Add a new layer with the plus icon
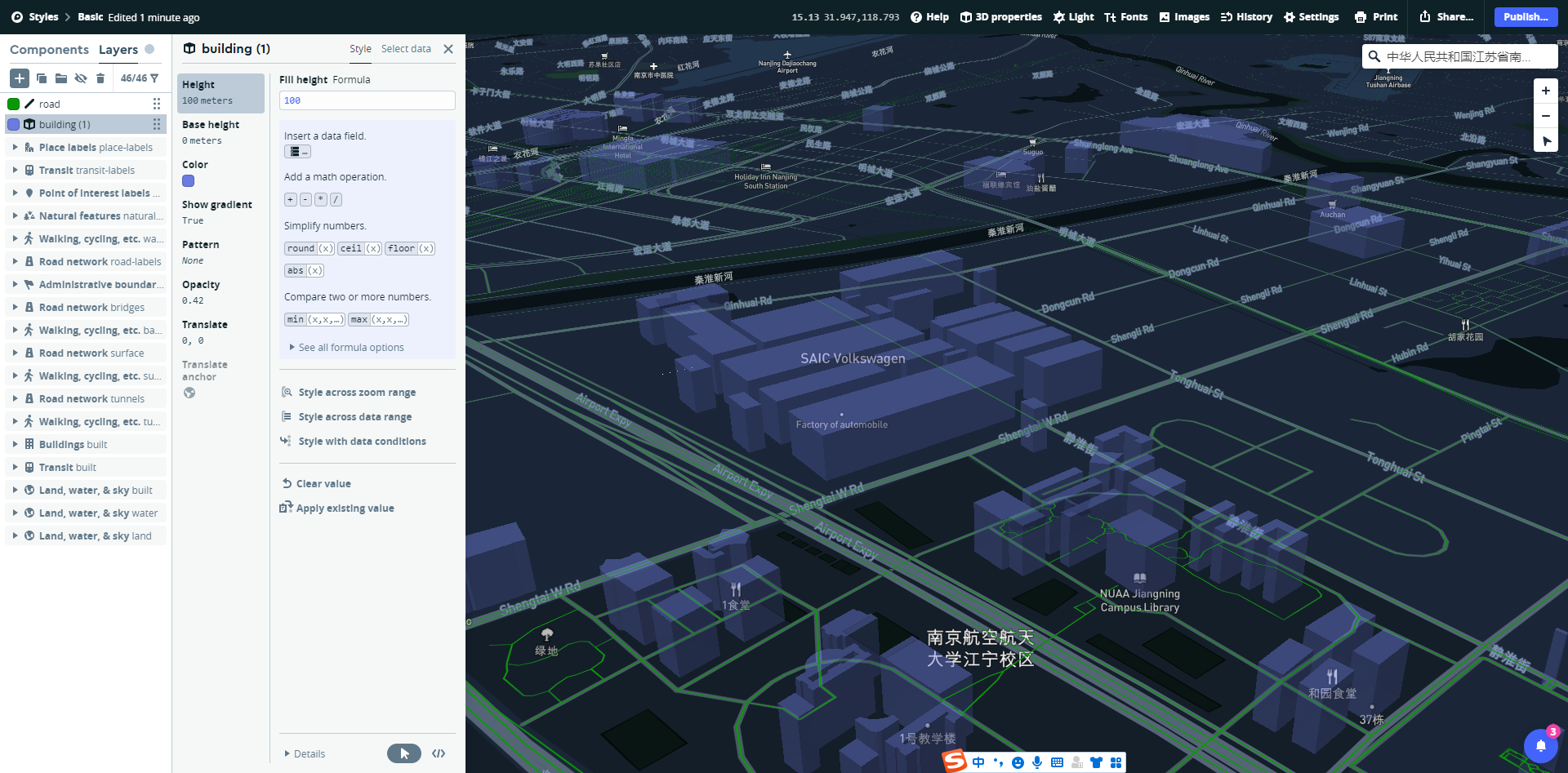1568x773 pixels. click(20, 78)
